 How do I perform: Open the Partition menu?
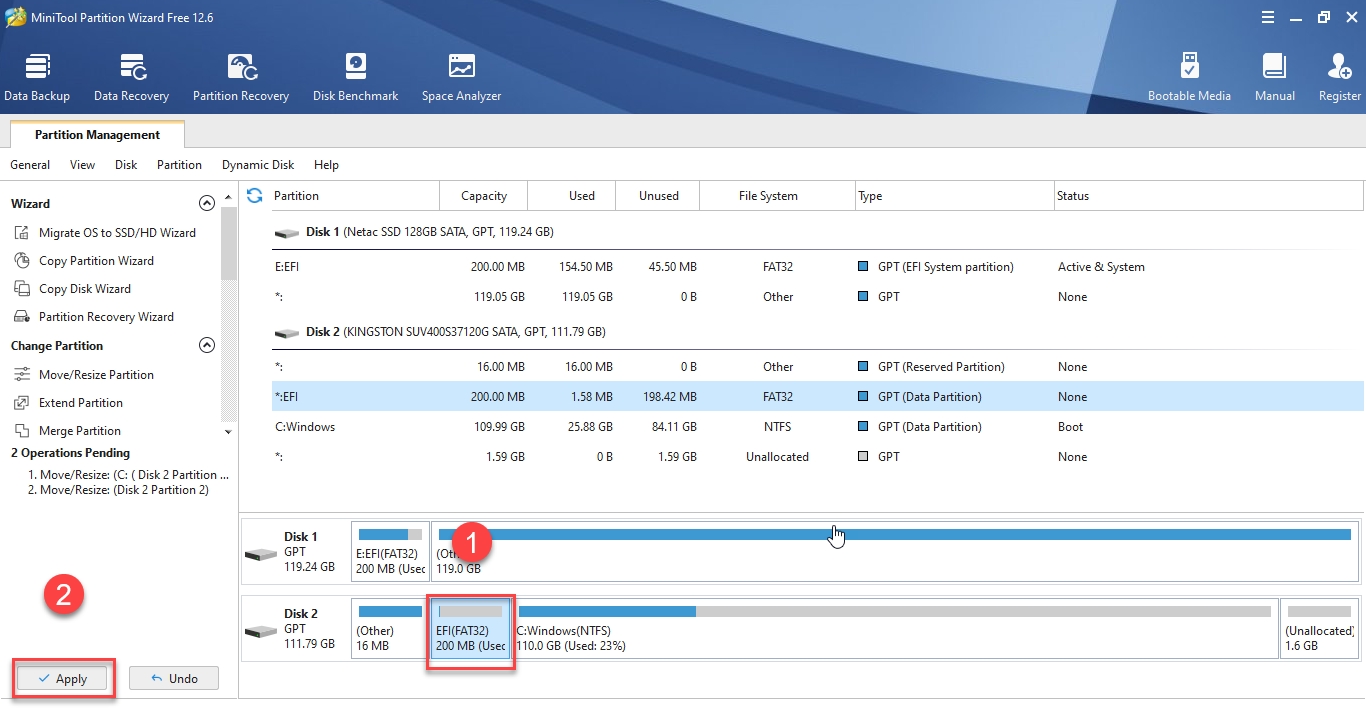(x=179, y=165)
